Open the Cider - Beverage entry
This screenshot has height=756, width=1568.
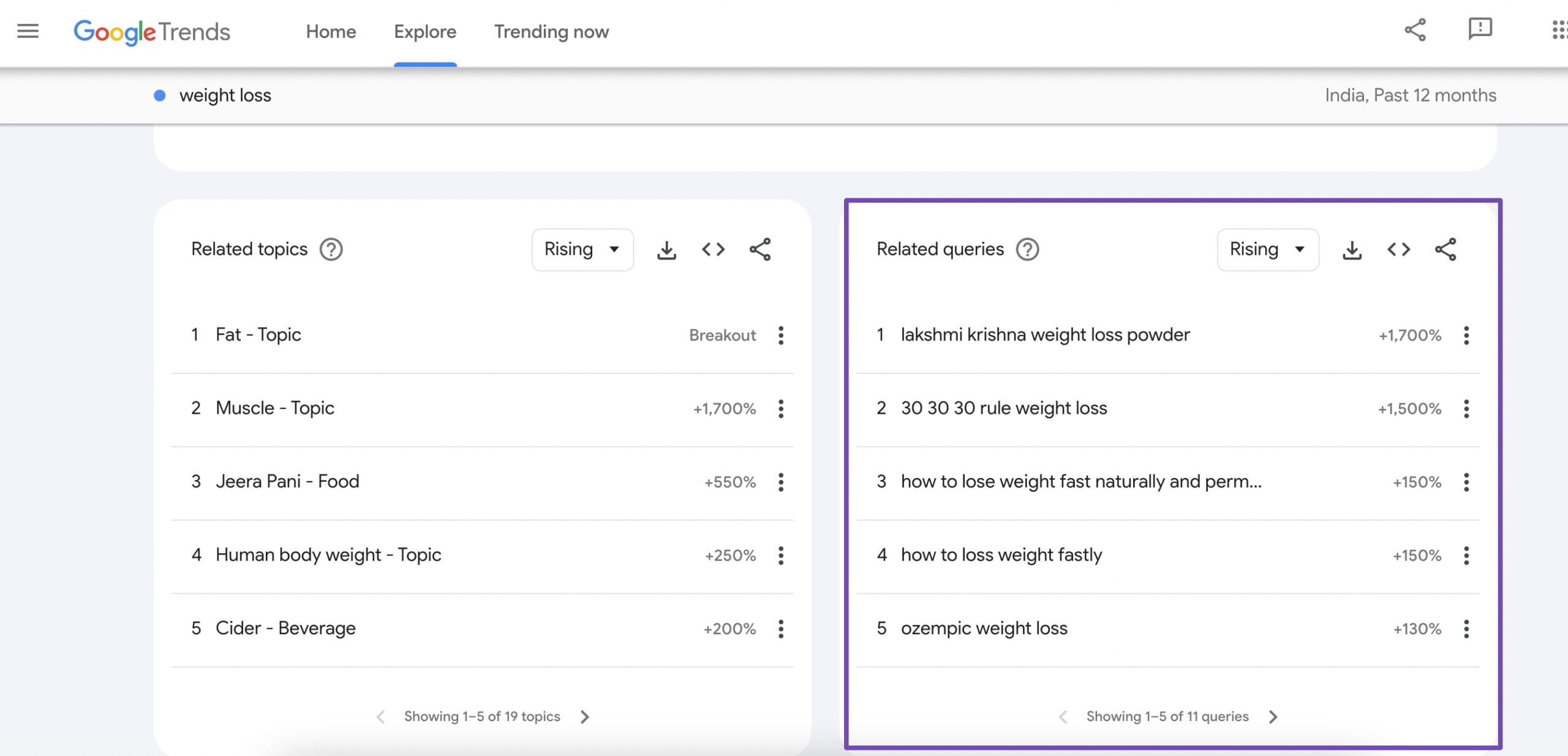tap(285, 629)
